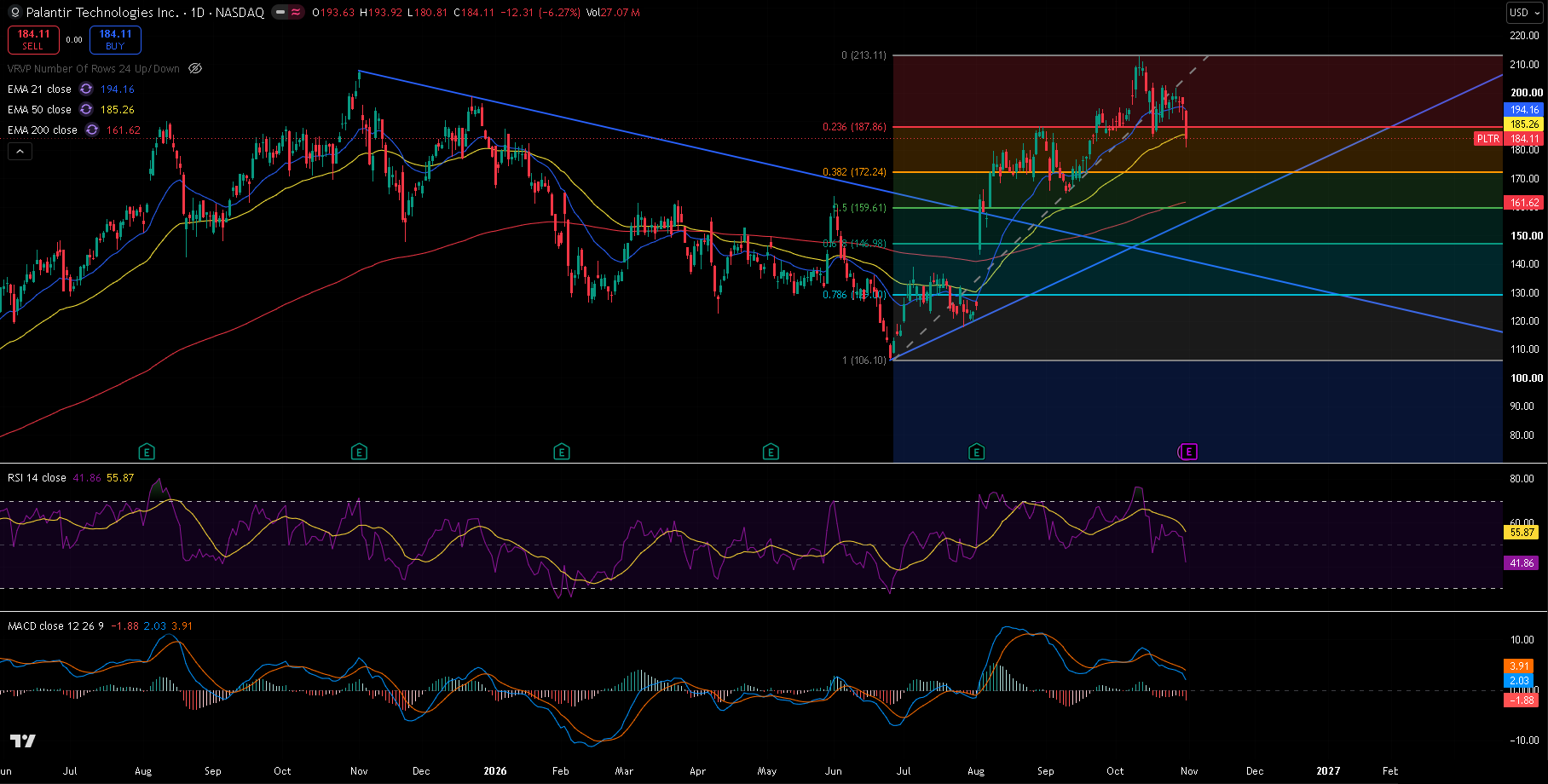Click the blue 2.03 MACD axis tag

tap(1519, 681)
